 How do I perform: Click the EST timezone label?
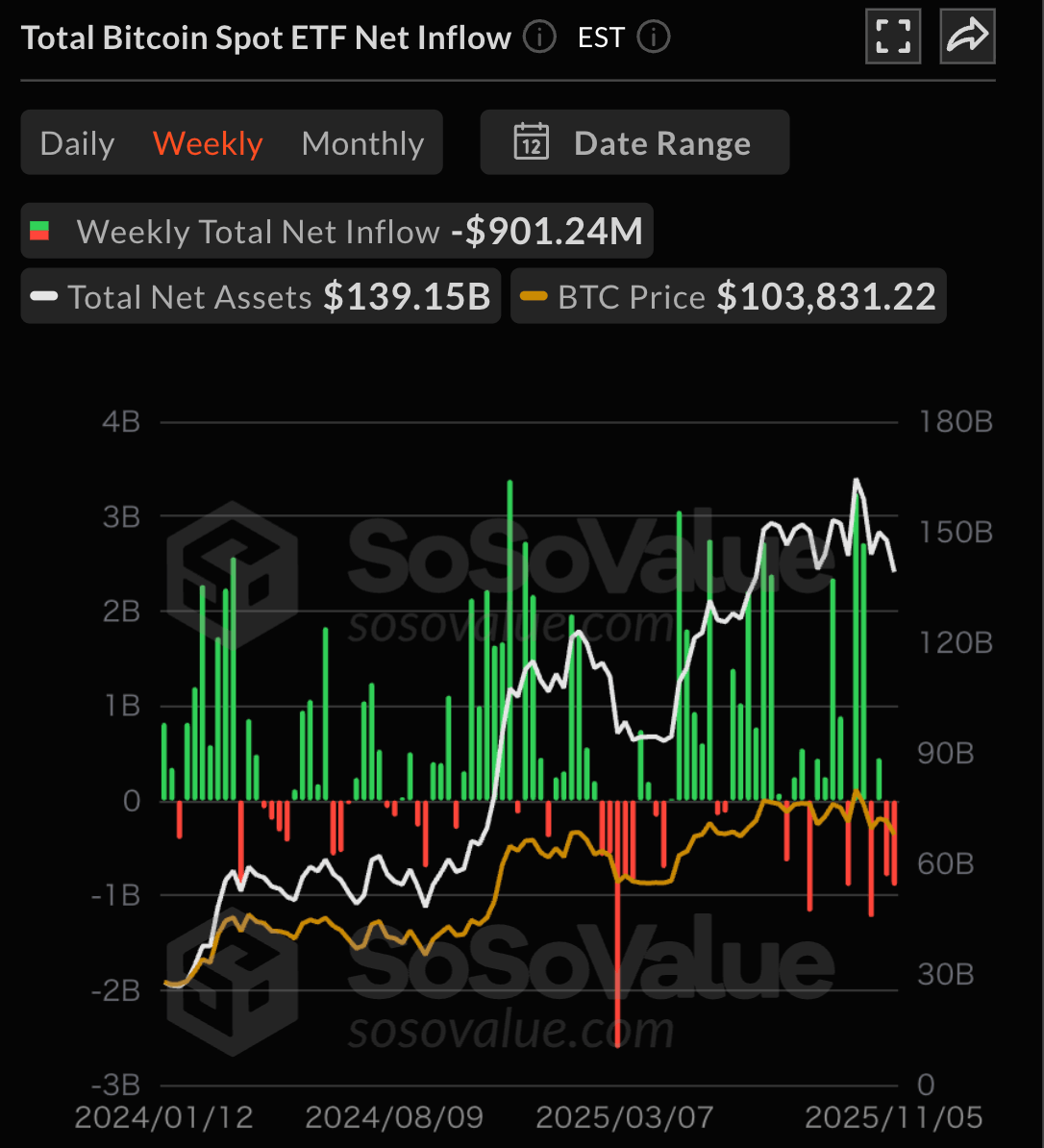point(601,37)
